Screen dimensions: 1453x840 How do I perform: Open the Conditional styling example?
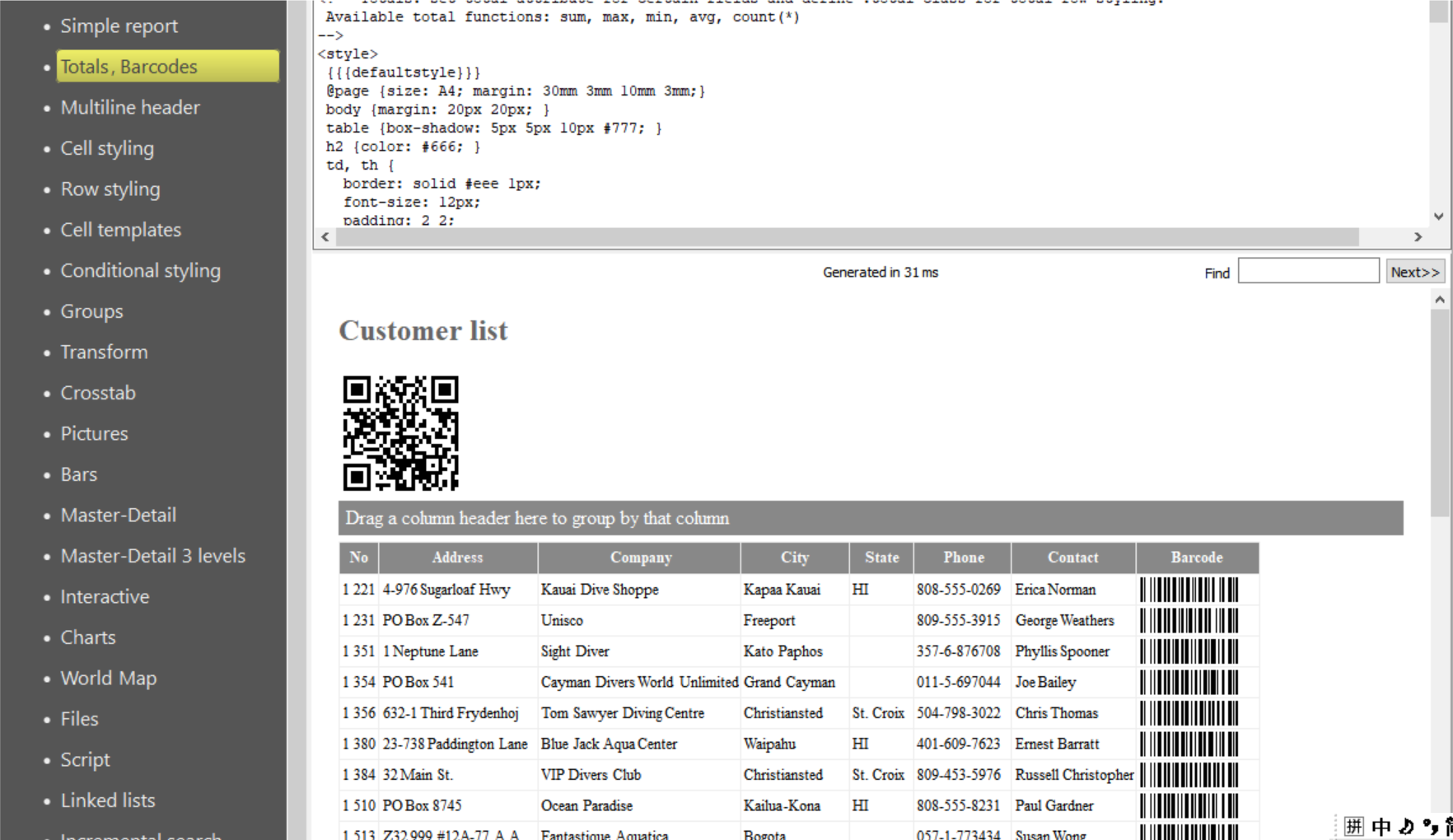coord(140,270)
